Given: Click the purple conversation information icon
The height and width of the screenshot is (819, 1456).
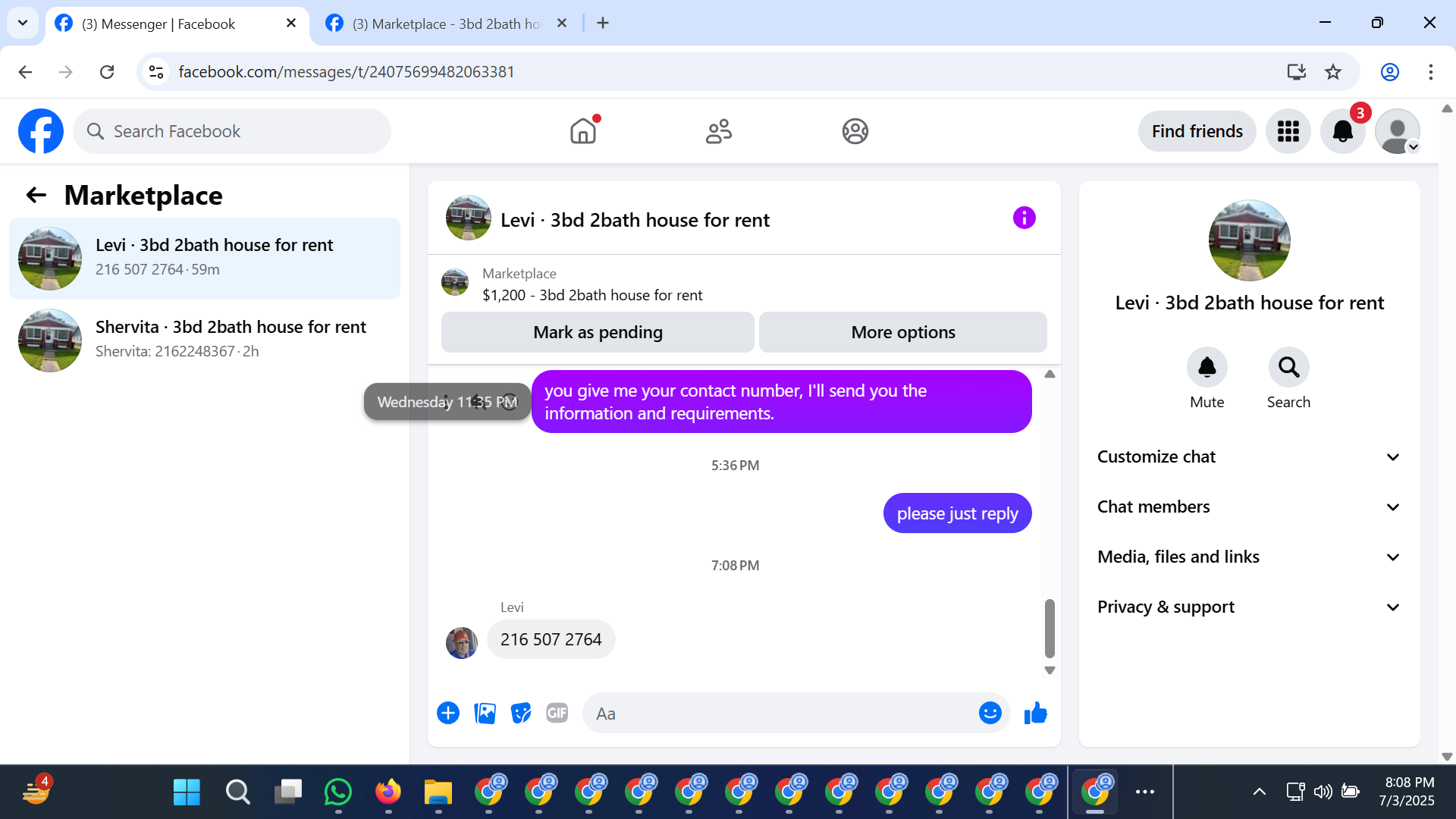Looking at the screenshot, I should [x=1024, y=218].
